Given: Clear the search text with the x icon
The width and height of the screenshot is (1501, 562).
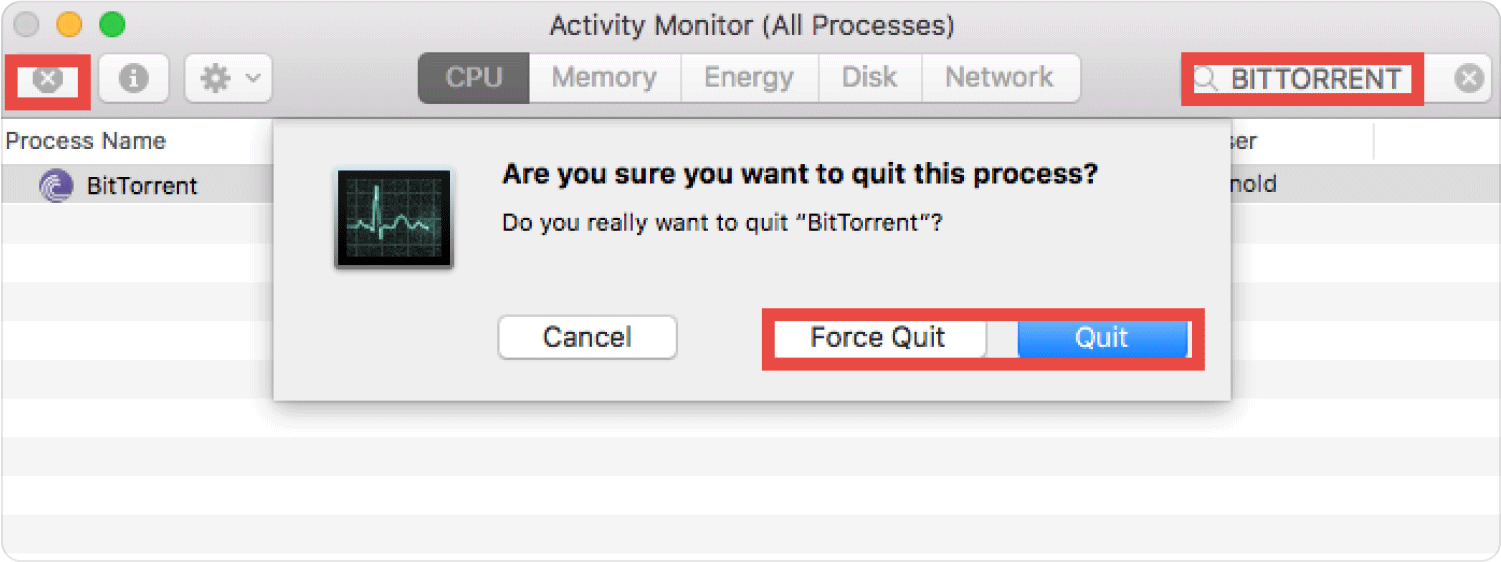Looking at the screenshot, I should pos(1468,79).
